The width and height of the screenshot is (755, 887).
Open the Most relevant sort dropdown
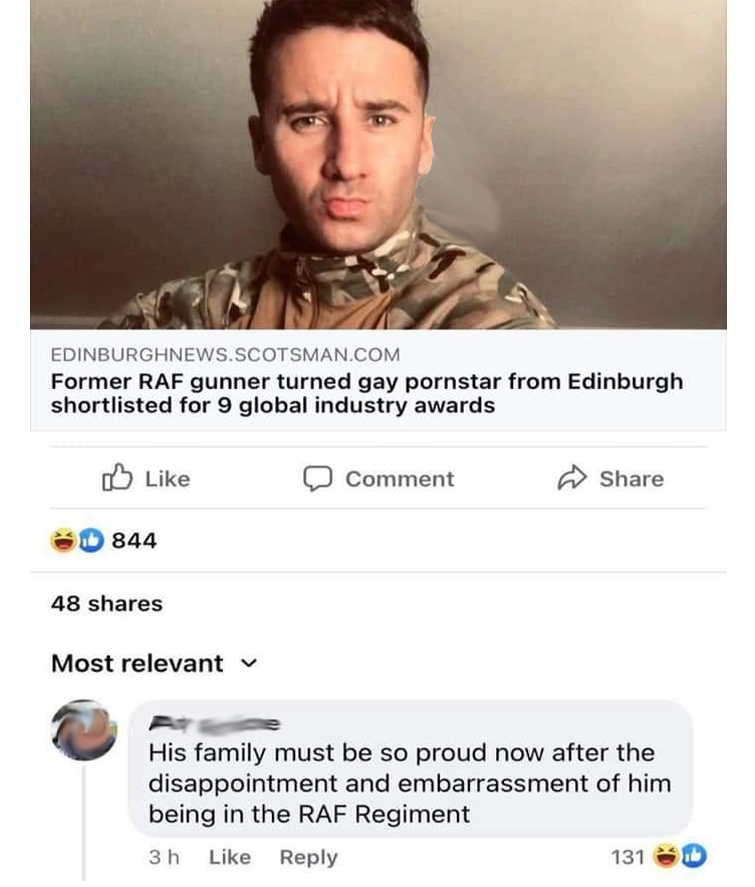(137, 663)
